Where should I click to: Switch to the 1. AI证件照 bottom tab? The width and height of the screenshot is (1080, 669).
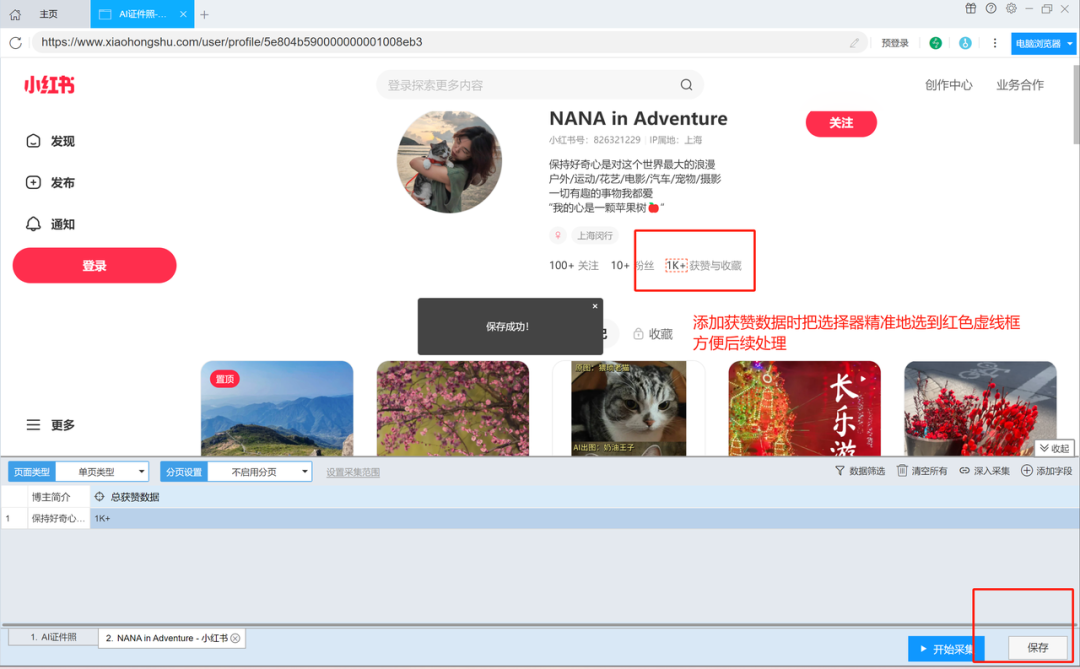[x=53, y=637]
